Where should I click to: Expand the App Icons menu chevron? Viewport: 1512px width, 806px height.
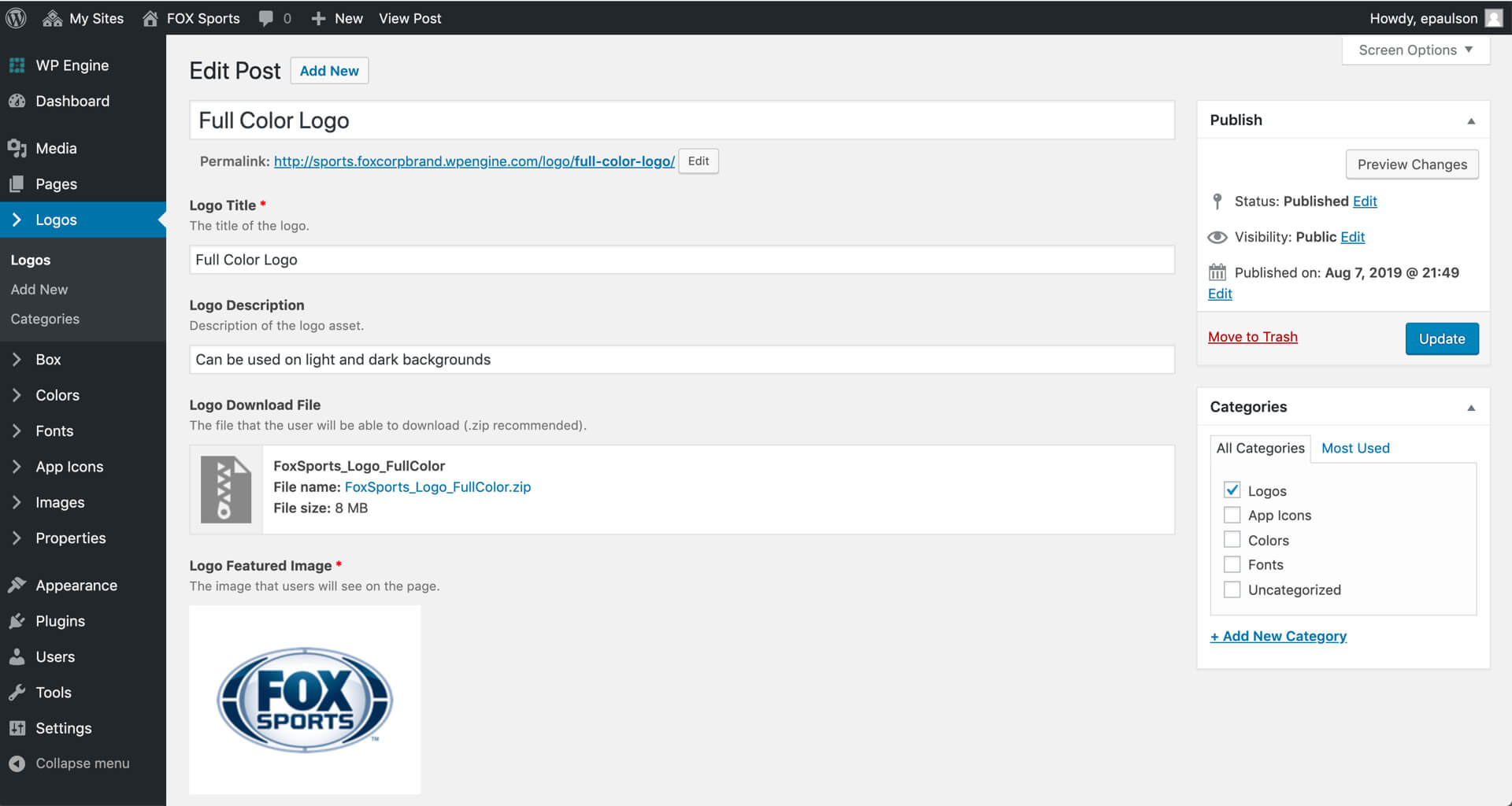[17, 467]
